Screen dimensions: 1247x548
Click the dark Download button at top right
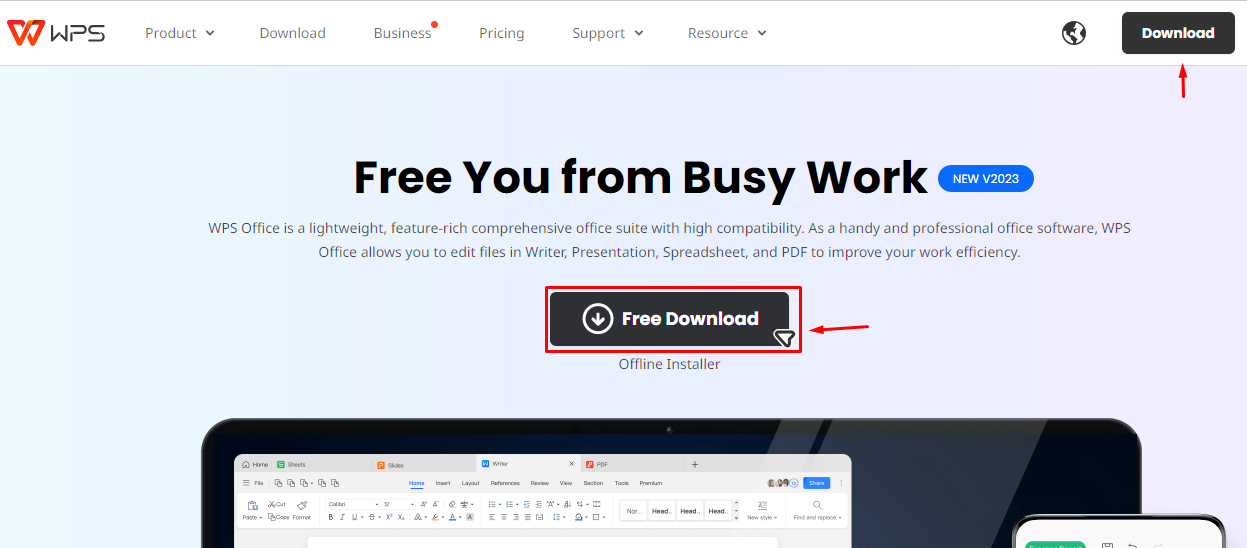click(1178, 33)
